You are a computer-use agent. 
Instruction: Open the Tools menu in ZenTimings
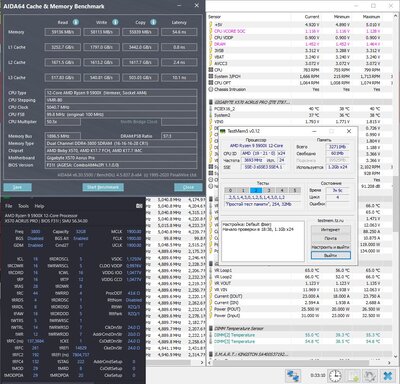tap(23, 206)
